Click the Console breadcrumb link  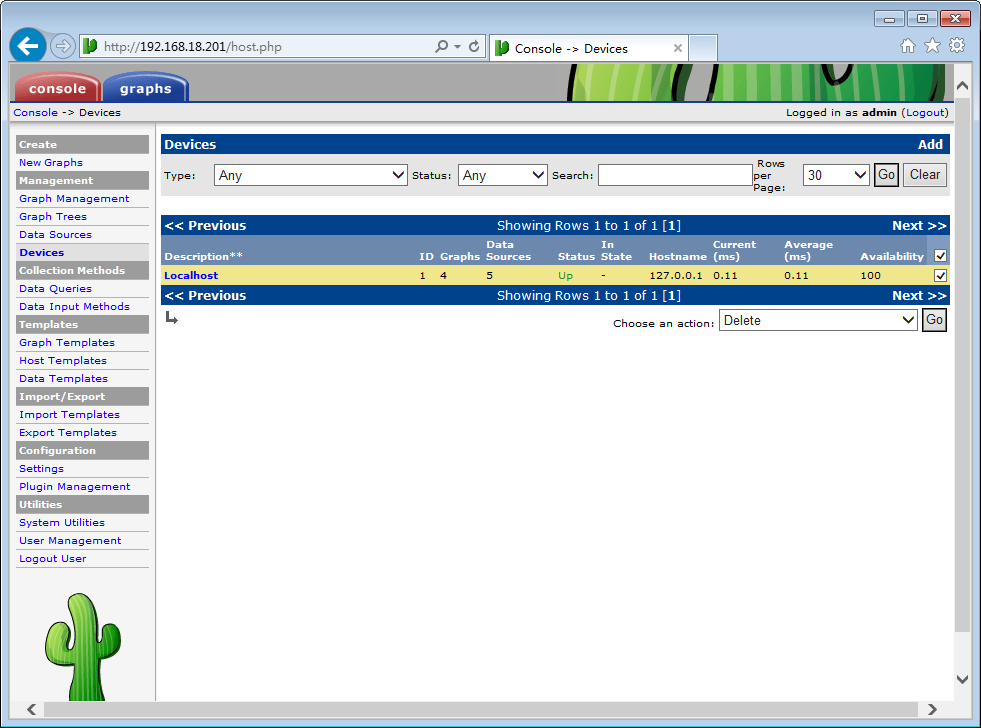pos(36,113)
